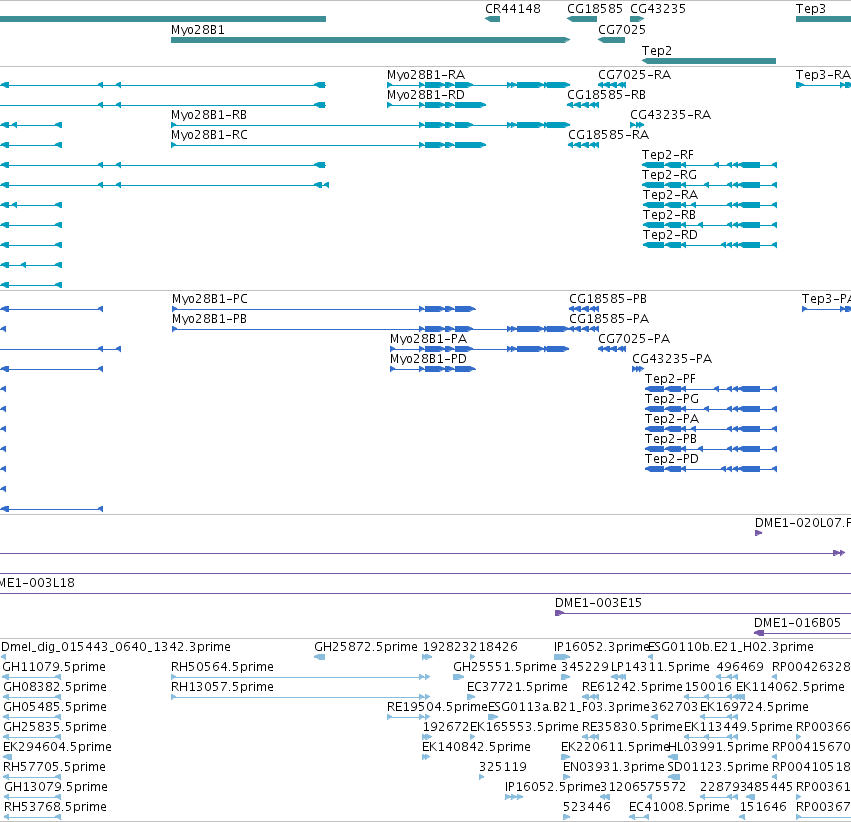Select protein Tep2-PF

tap(711, 389)
